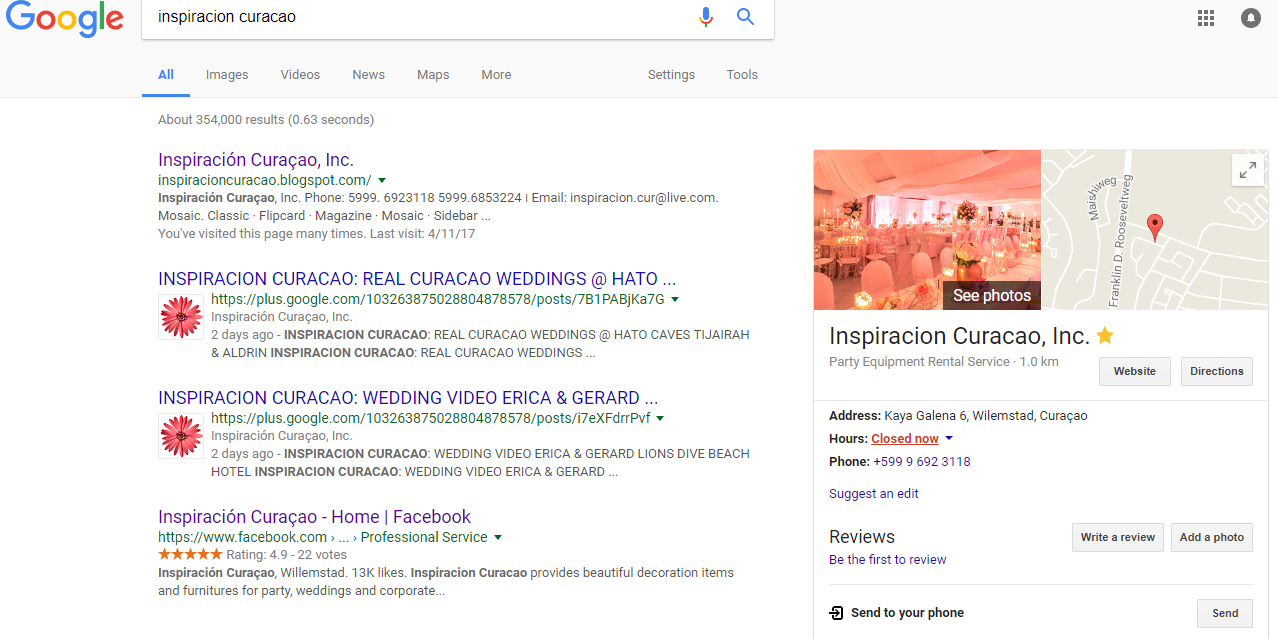This screenshot has height=639, width=1278.
Task: Click the yellow star beside Inspiracion Curacao
Action: tap(1105, 335)
